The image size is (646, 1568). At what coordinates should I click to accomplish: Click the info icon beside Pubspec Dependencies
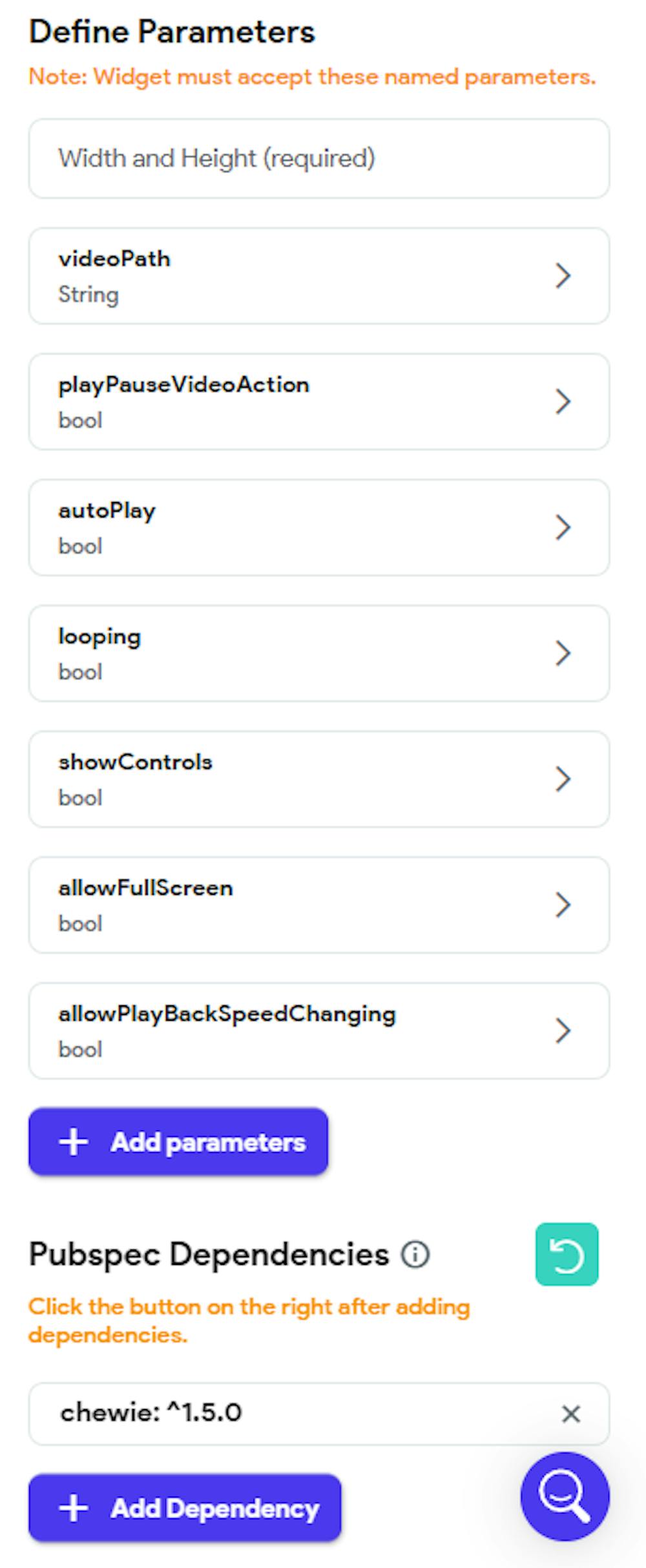[x=414, y=1254]
